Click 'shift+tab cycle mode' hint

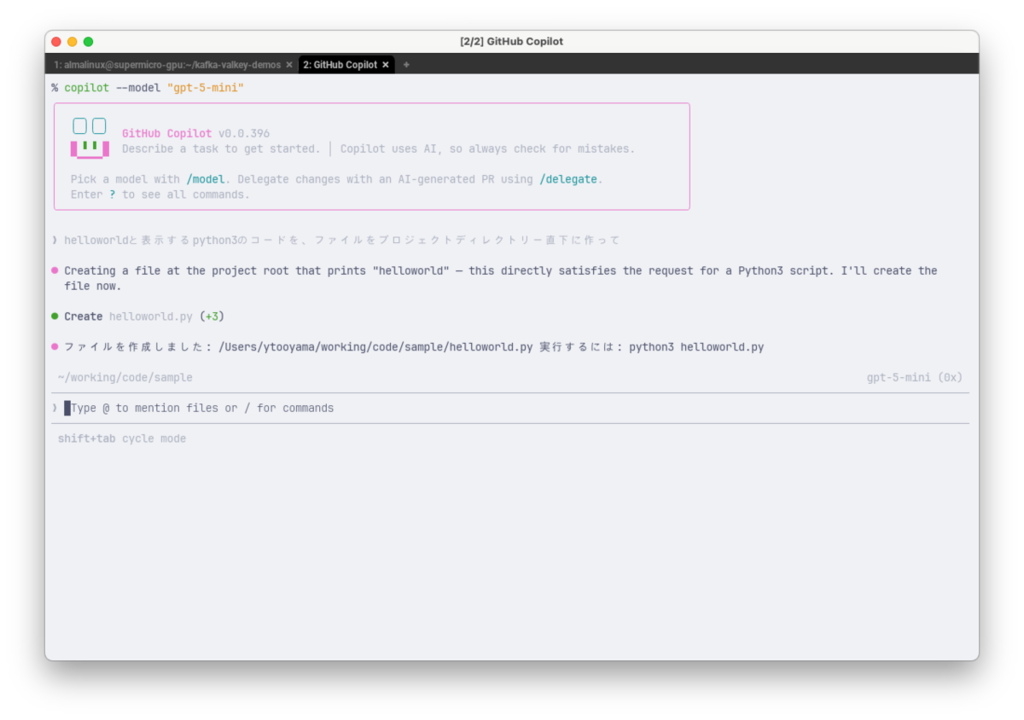[122, 438]
